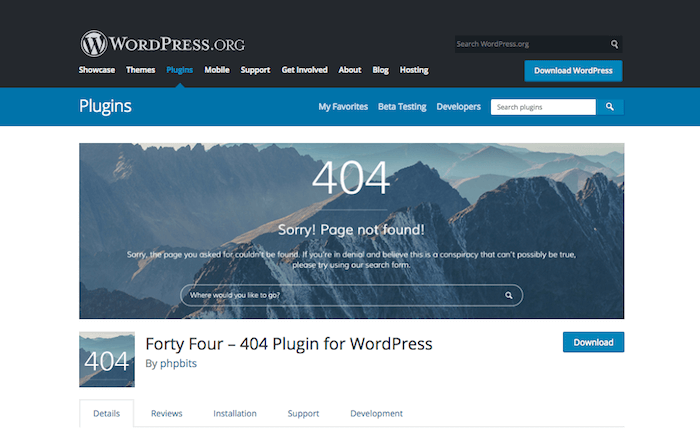
Task: Click the magnifier in the 404 banner search
Action: click(508, 295)
